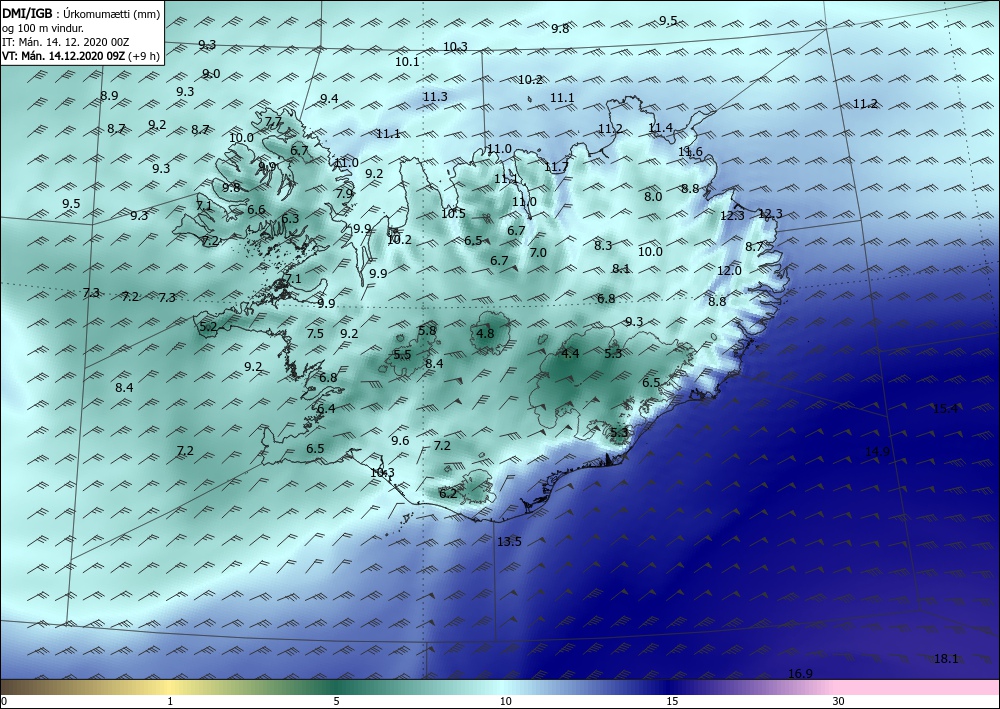Select the 8.9 value in the northwest sea

[x=109, y=96]
